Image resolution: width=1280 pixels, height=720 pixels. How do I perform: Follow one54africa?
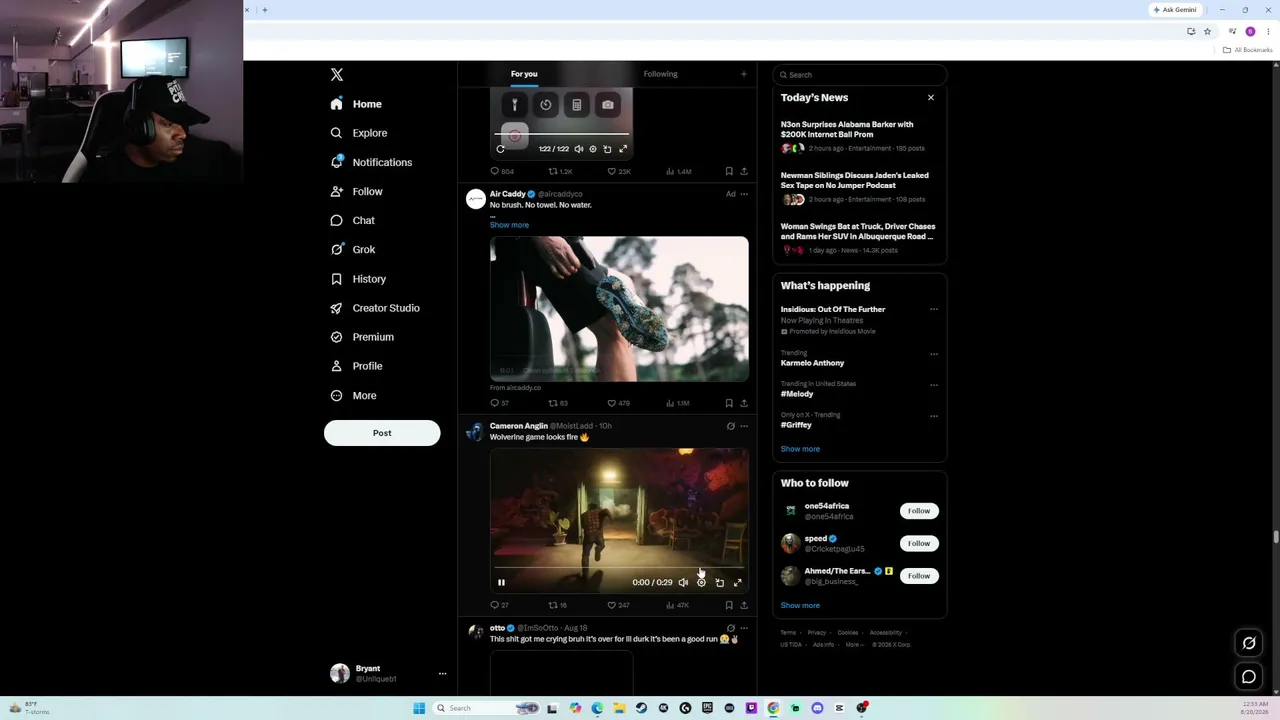tap(919, 511)
